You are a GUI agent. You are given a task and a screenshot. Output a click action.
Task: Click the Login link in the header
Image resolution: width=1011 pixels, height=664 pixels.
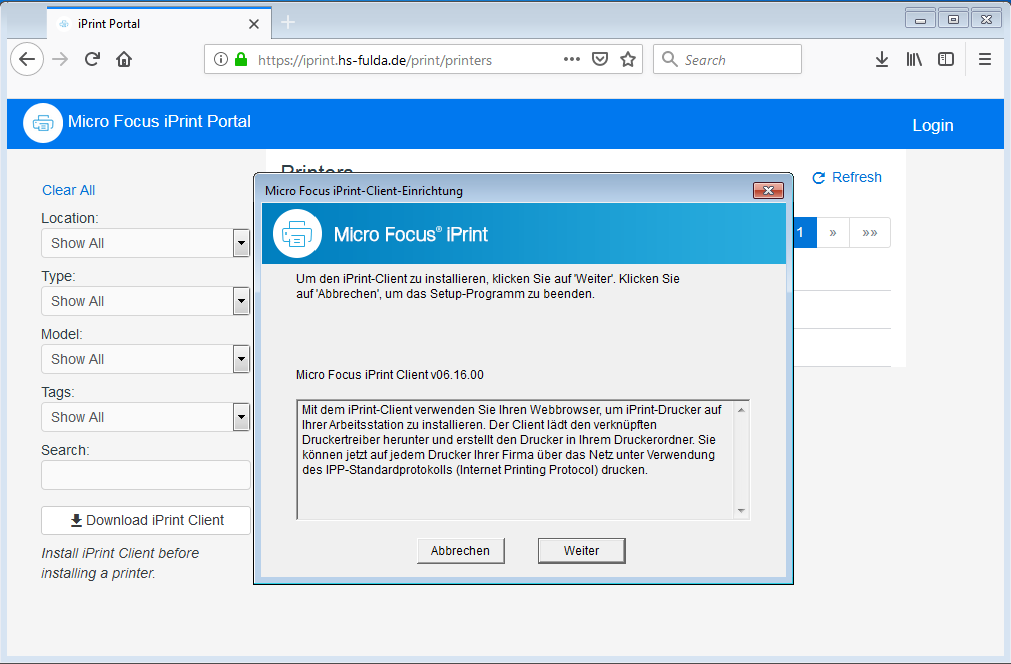point(932,125)
